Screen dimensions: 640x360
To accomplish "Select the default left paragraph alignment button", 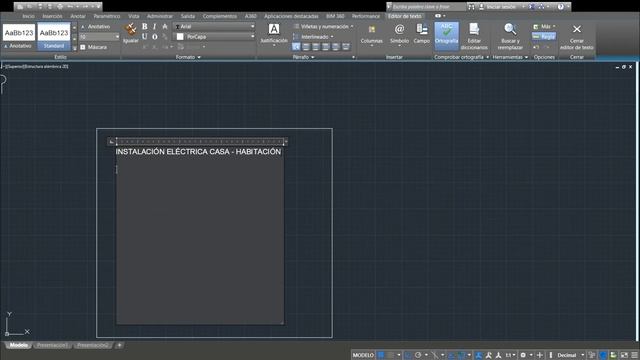I will tap(296, 47).
